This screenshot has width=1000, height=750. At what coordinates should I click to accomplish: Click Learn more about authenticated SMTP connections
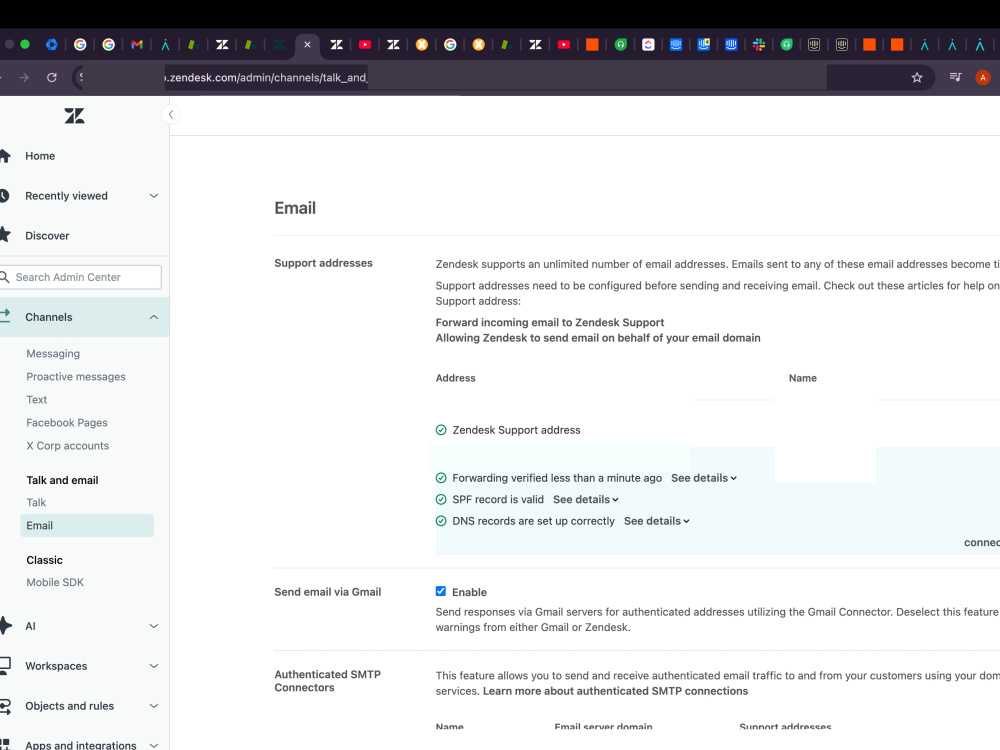click(615, 690)
